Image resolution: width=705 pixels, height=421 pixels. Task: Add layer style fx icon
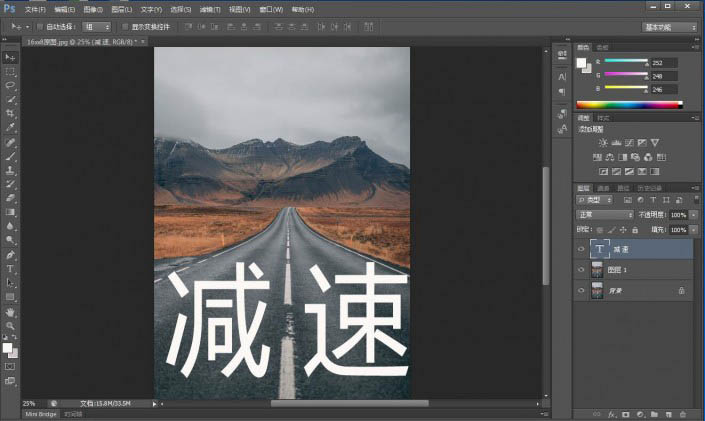(x=611, y=414)
